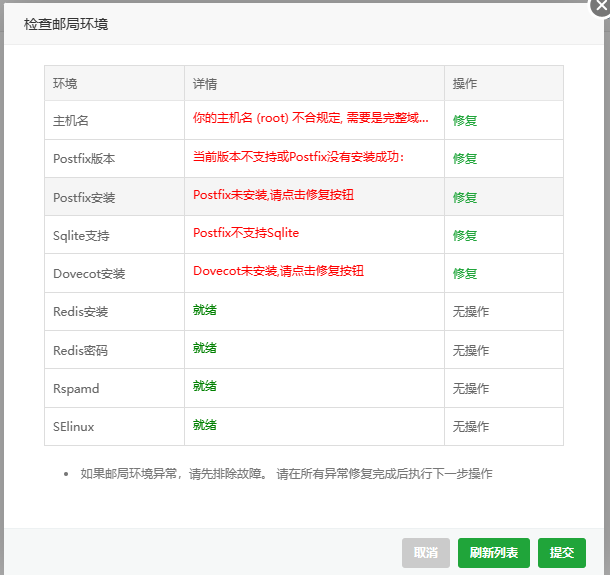Click the 当前版本不支持或Postfix没有安装成功 message
The image size is (610, 575).
(299, 157)
